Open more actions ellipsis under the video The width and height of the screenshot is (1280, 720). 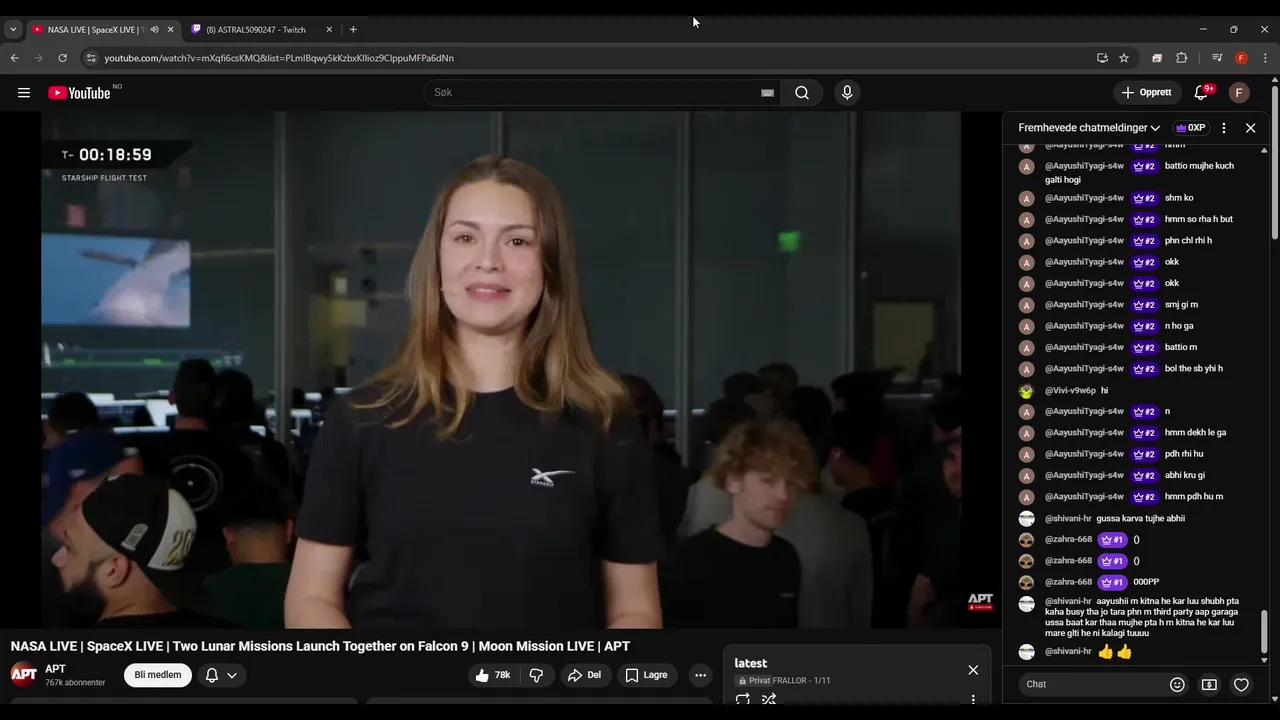700,675
